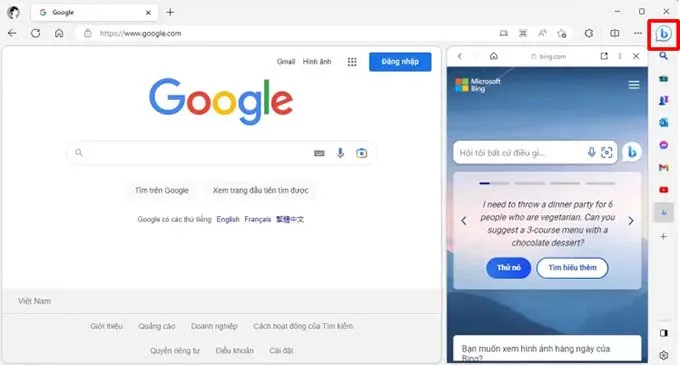Open Outlook in the sidebar
Image resolution: width=680 pixels, height=365 pixels.
(x=664, y=123)
